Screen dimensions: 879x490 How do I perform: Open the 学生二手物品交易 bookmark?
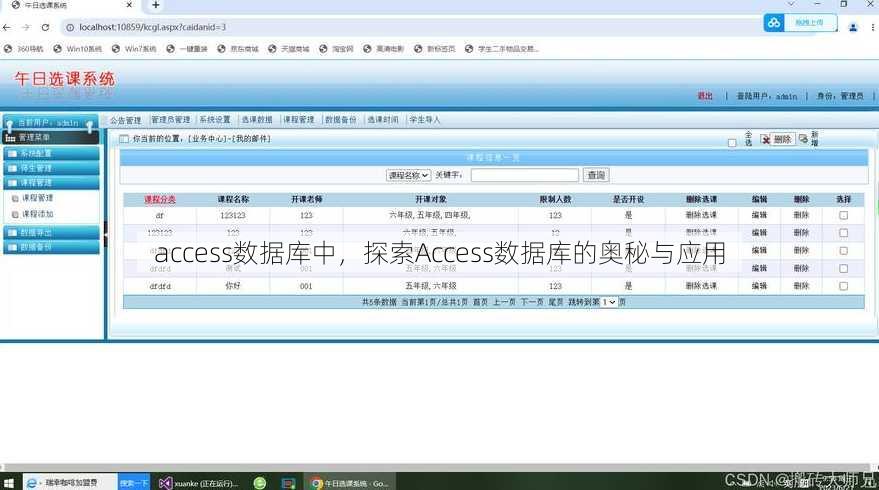tap(502, 49)
